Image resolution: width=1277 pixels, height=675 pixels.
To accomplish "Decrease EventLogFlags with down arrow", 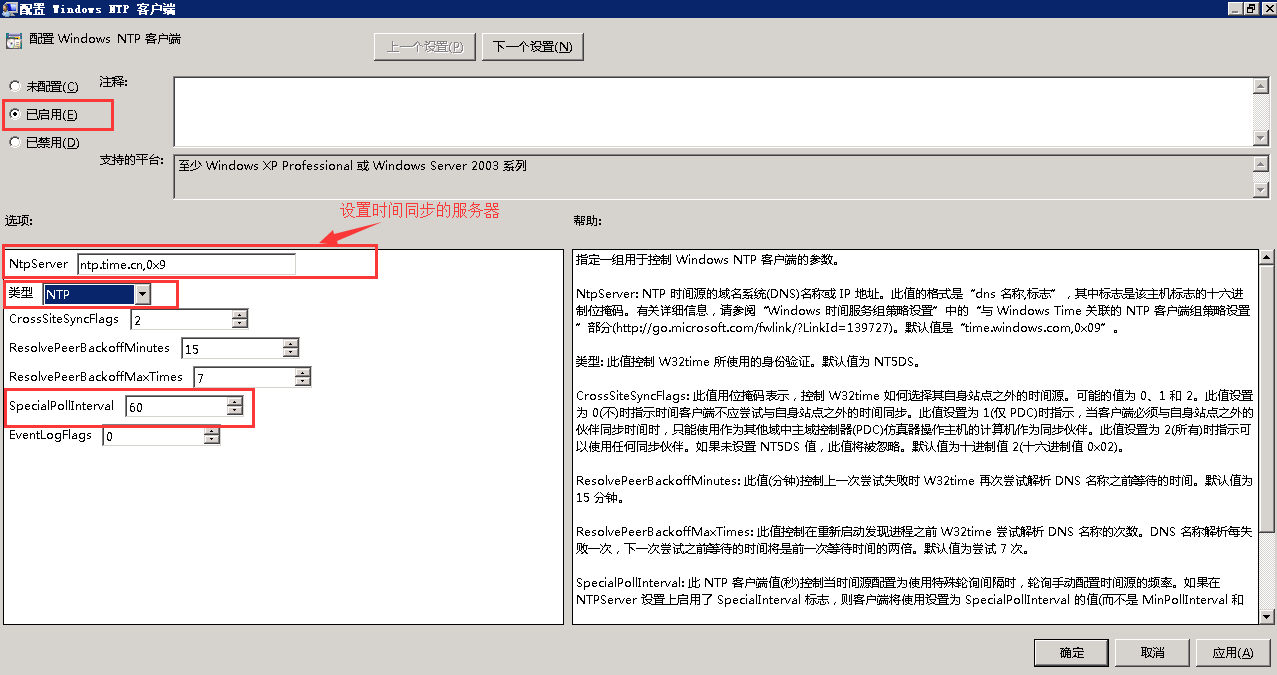I will (x=212, y=441).
